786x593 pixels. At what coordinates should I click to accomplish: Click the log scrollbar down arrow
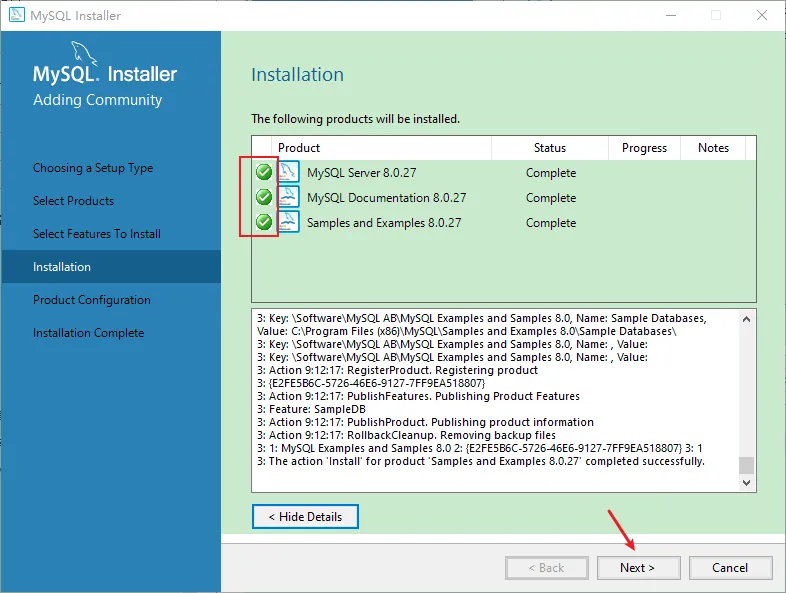point(747,482)
